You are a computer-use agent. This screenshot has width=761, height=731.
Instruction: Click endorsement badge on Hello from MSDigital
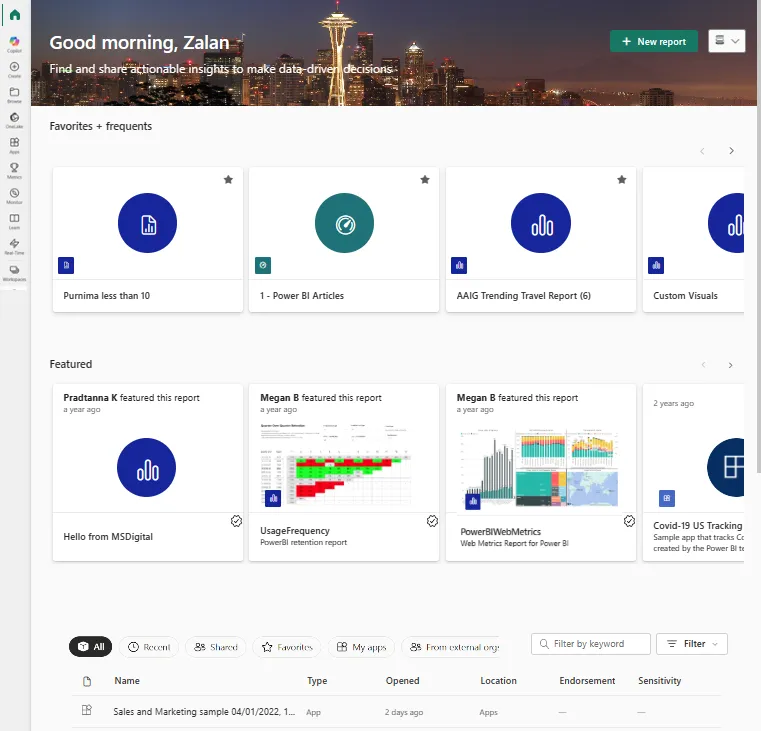pos(236,521)
